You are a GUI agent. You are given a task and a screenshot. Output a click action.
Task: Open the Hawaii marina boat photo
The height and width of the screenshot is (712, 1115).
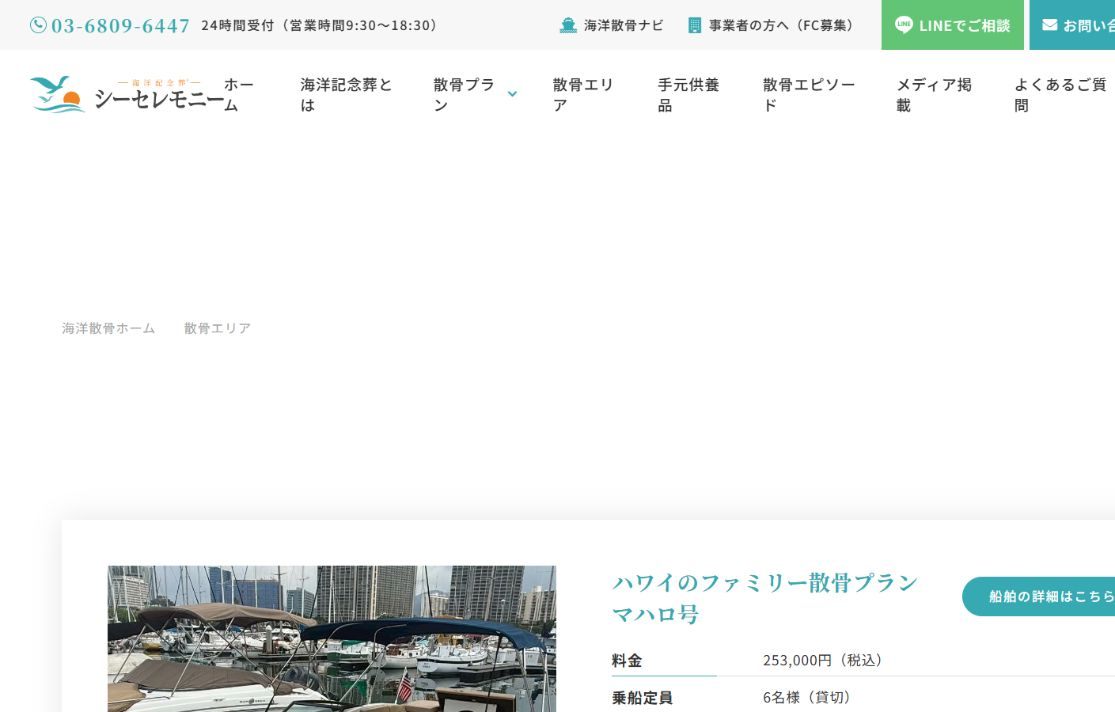tap(331, 639)
